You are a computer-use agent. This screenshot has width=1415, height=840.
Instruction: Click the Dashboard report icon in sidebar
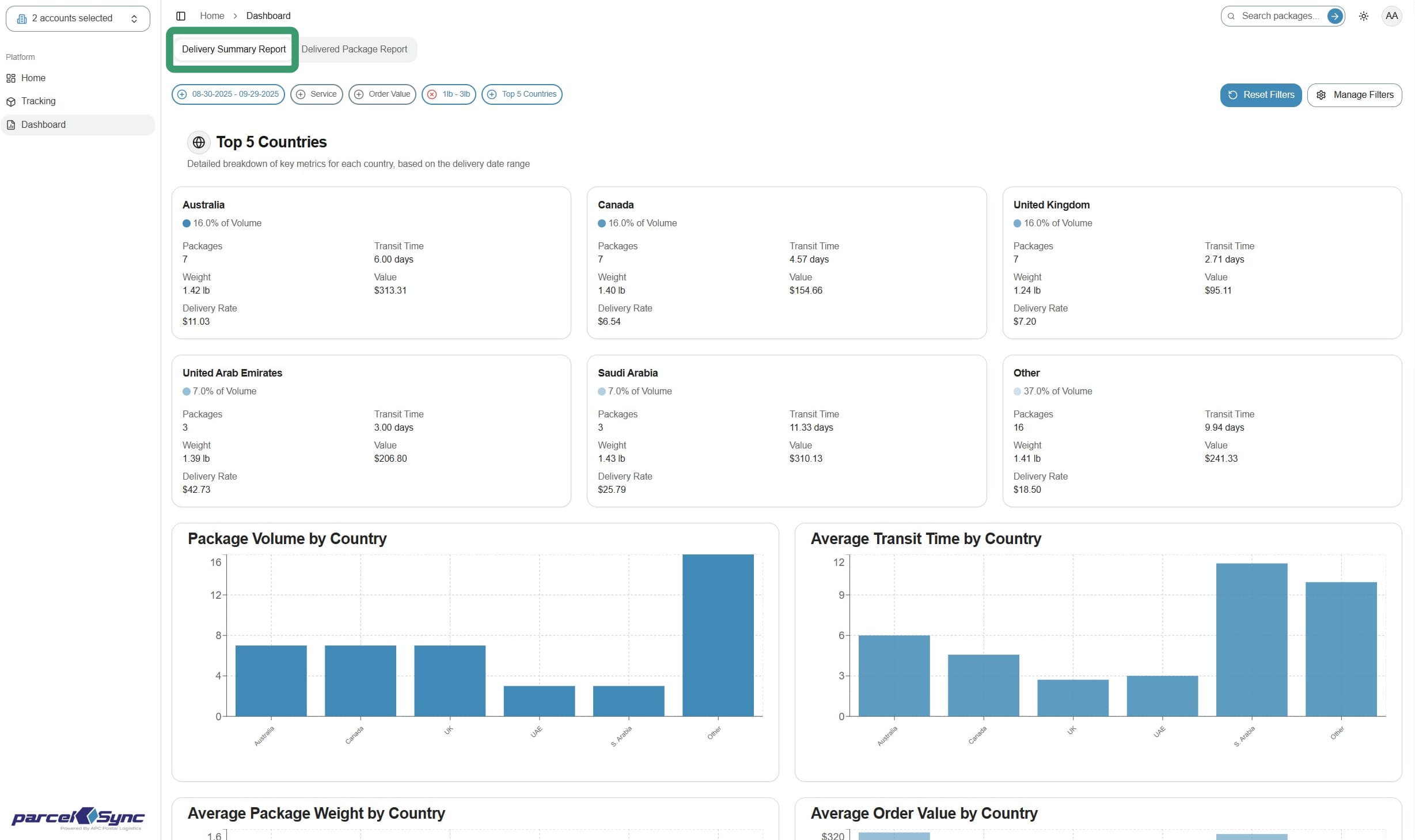(x=11, y=125)
